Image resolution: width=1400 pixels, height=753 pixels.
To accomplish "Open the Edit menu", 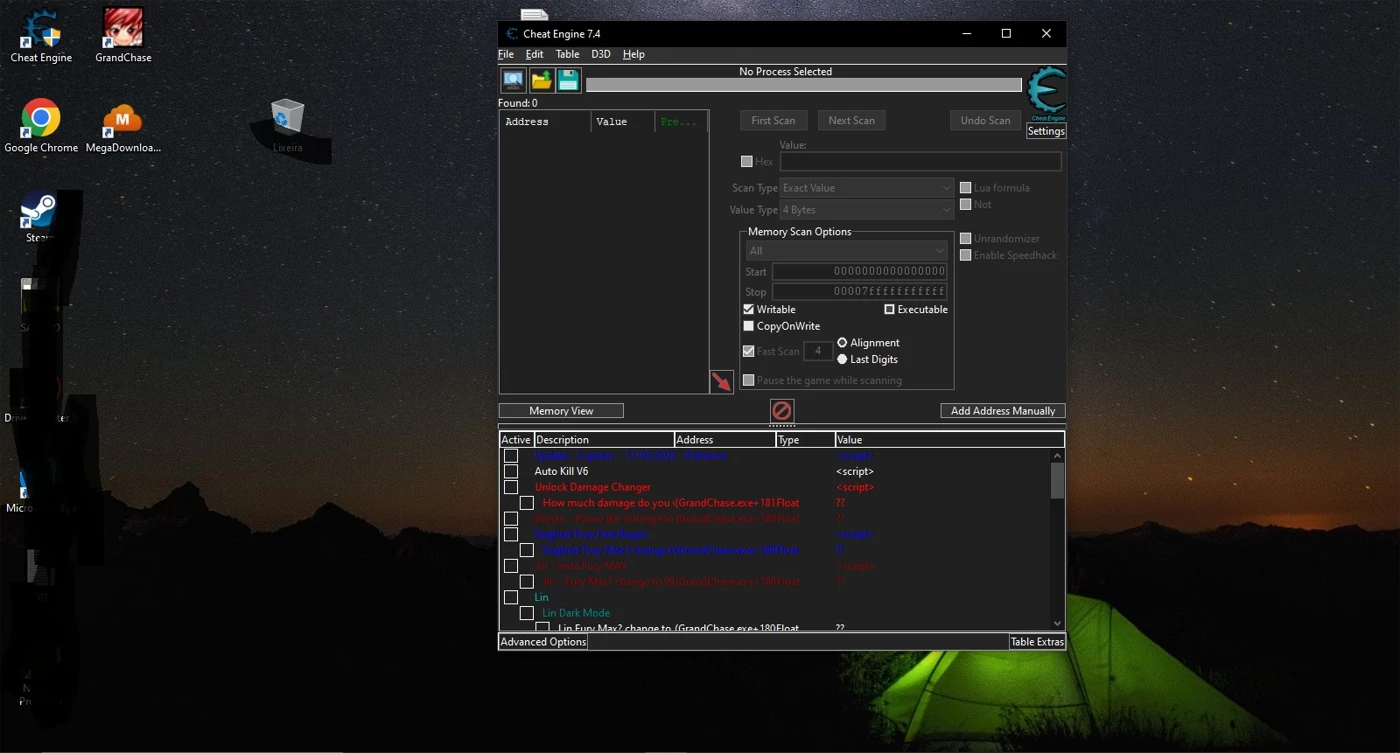I will coord(535,54).
